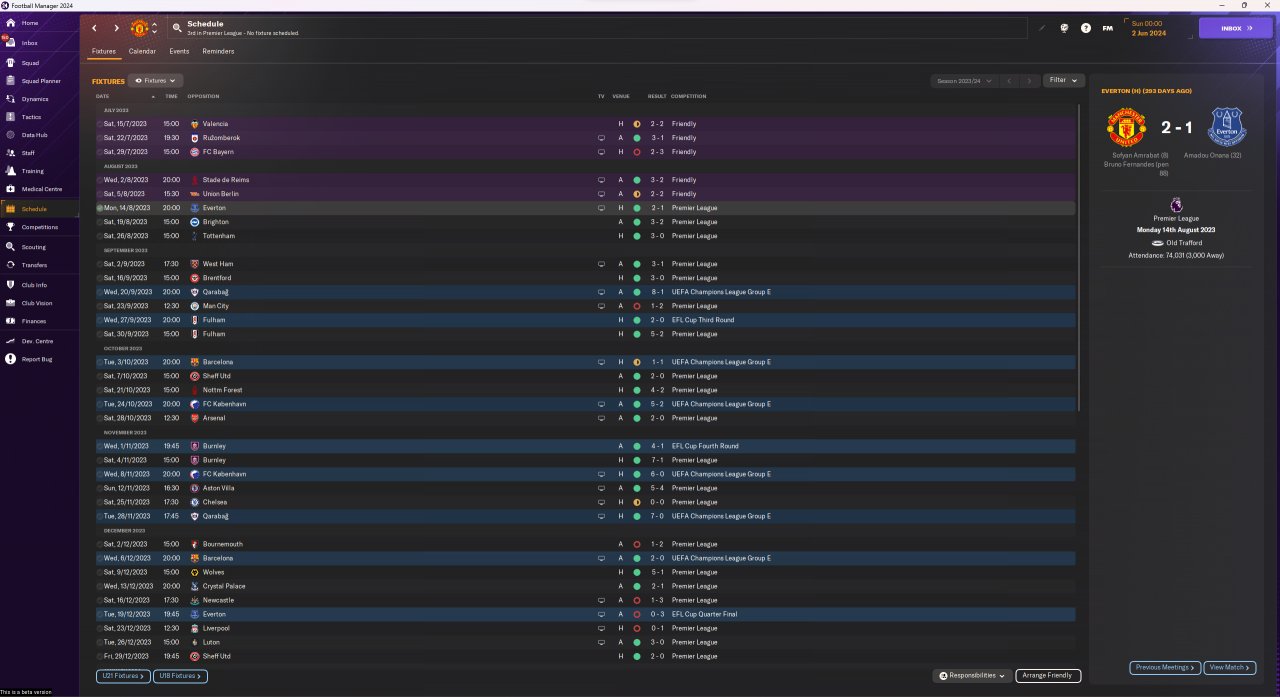
Task: Show the previous season with left chevron
Action: tap(1009, 80)
